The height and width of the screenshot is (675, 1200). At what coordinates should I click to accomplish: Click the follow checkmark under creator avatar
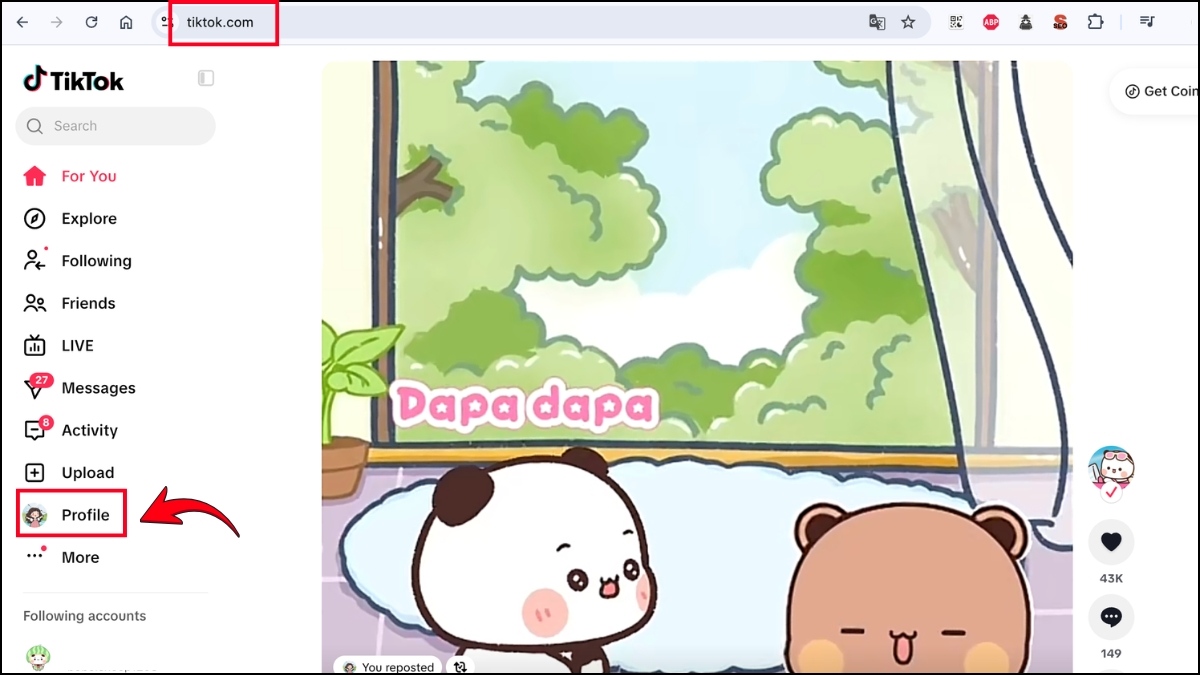[1111, 492]
